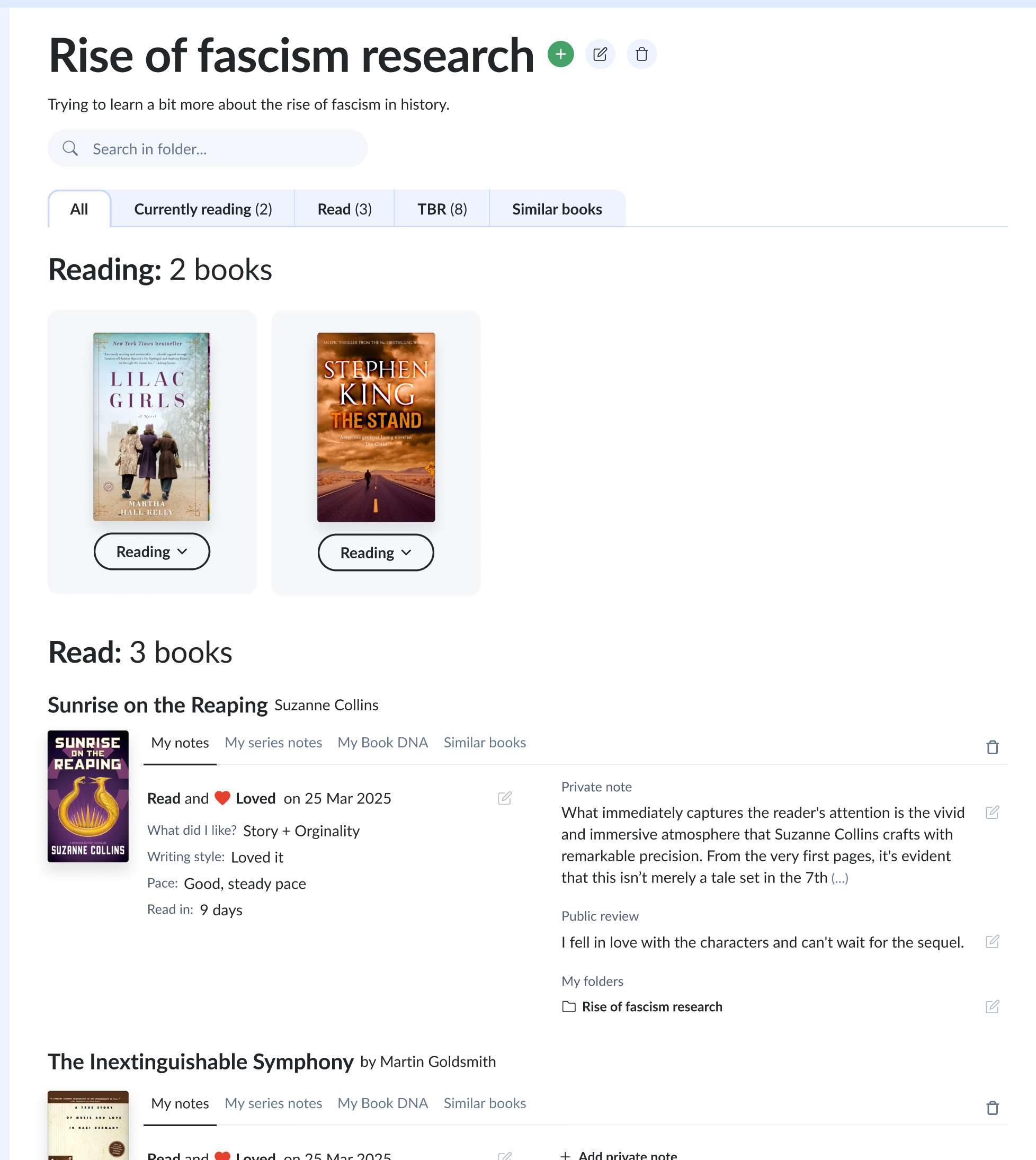Click the Search in folder field
This screenshot has height=1160, width=1036.
(208, 148)
